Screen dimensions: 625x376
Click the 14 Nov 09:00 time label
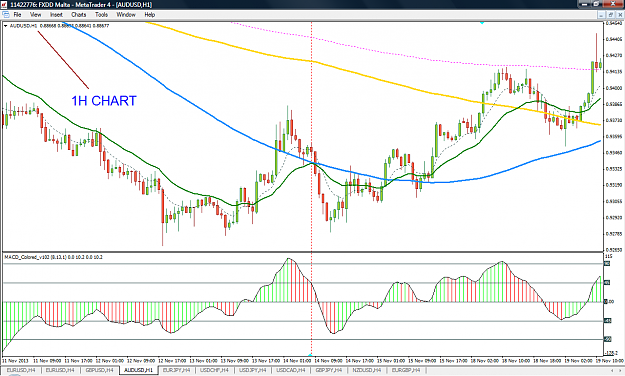coord(328,361)
